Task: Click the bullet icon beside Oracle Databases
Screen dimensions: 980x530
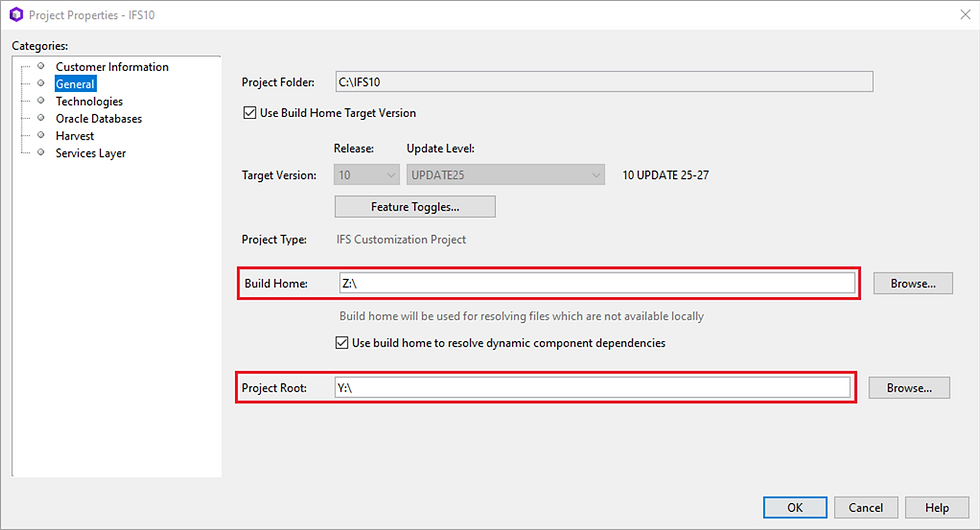Action: 41,118
